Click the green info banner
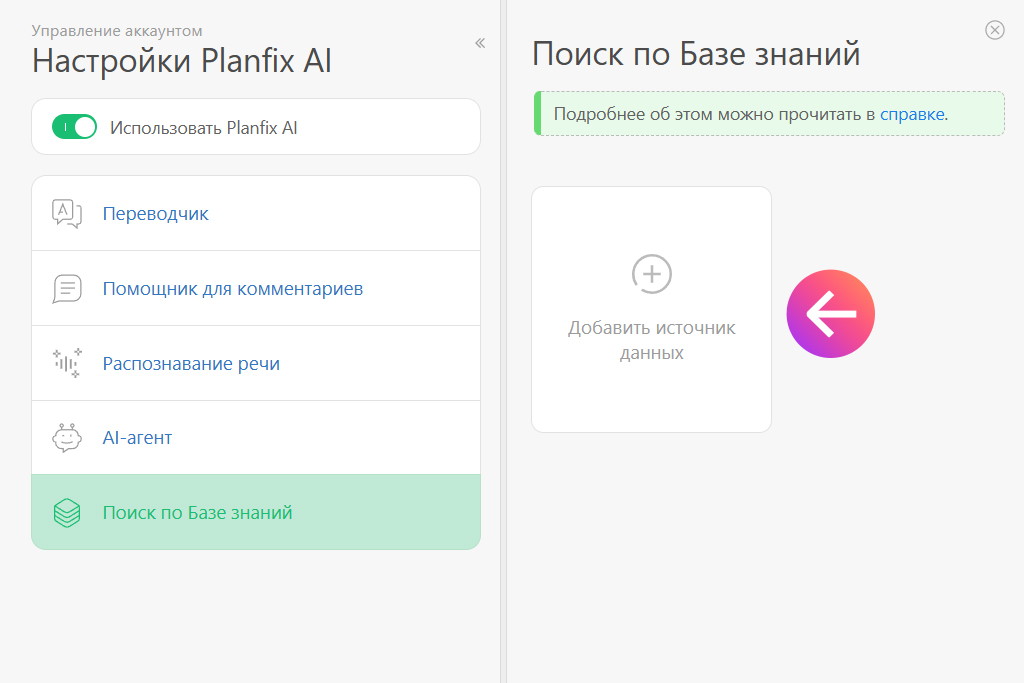 700,114
